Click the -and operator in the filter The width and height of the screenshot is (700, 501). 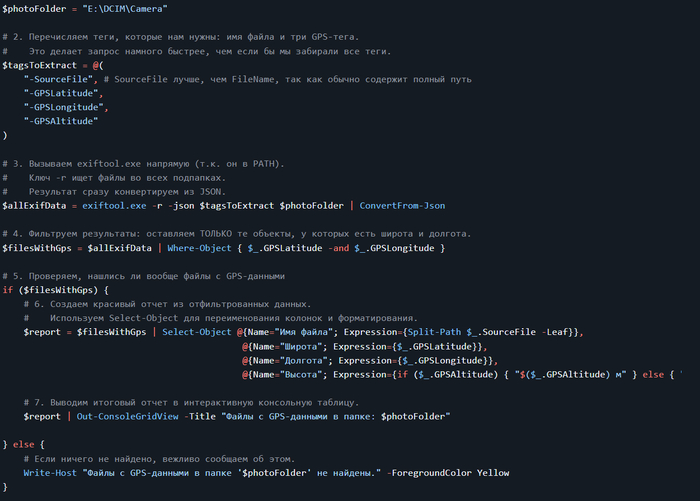[x=340, y=247]
